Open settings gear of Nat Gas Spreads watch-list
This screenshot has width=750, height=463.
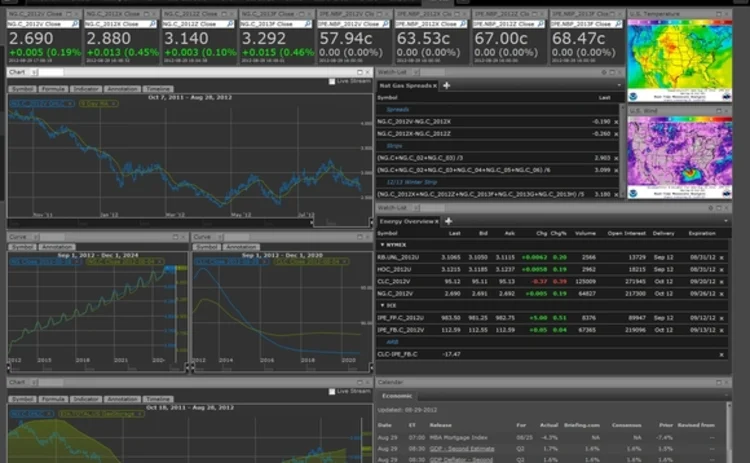tap(604, 72)
